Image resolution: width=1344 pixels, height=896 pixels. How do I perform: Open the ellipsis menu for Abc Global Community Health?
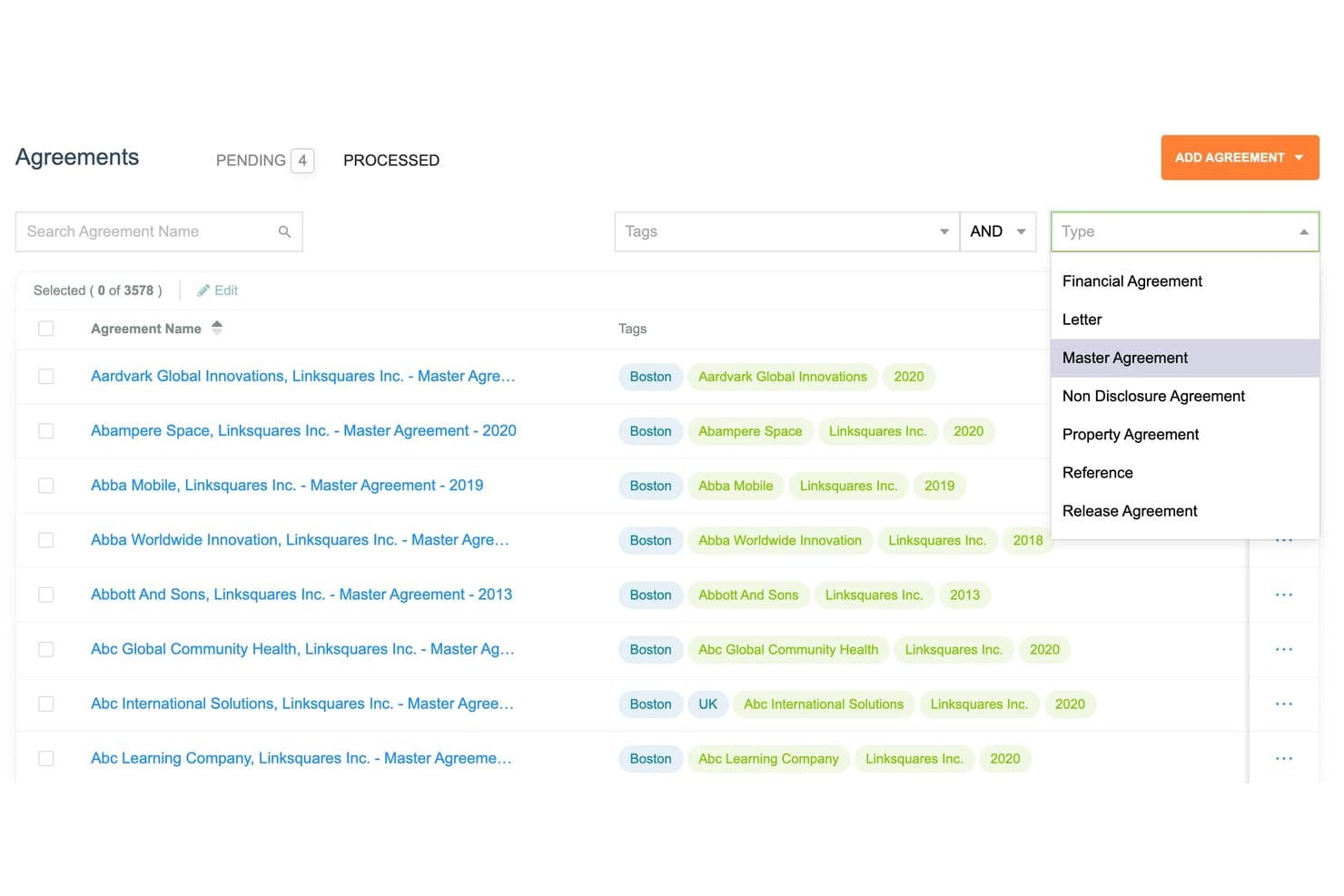point(1283,649)
